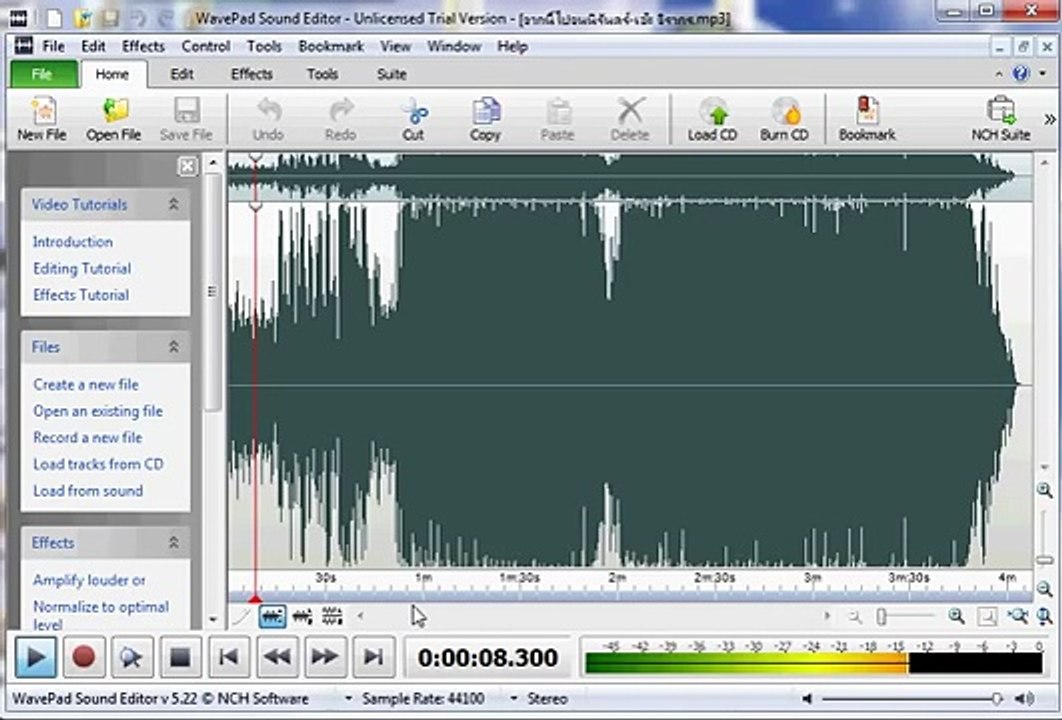Switch to the Suite ribbon tab
This screenshot has width=1062, height=720.
pyautogui.click(x=391, y=74)
